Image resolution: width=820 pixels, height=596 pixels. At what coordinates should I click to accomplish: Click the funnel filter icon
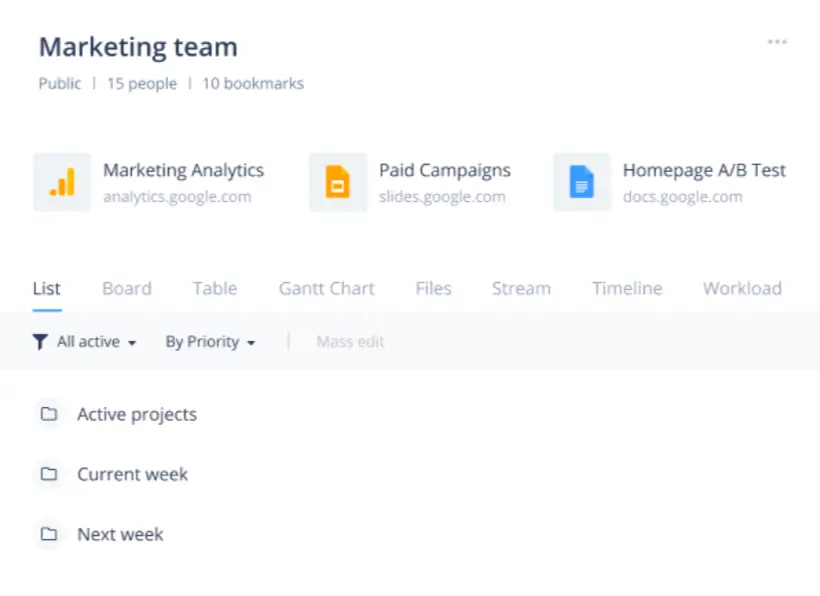40,342
